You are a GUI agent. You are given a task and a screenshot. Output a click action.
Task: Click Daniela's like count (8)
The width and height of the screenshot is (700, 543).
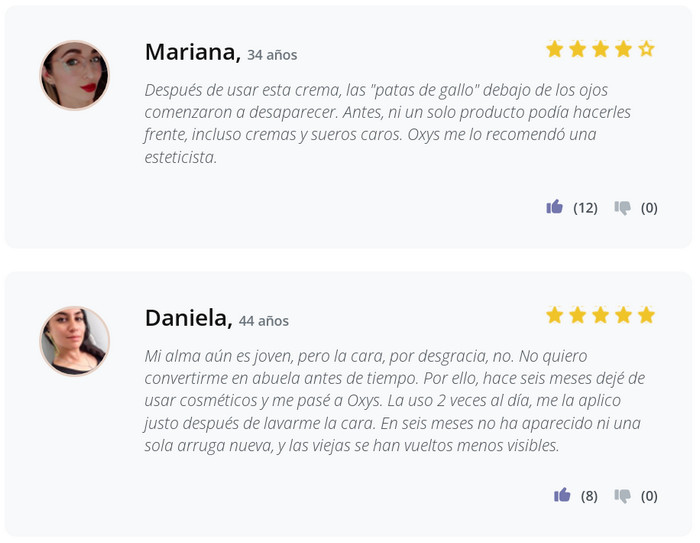coord(589,496)
